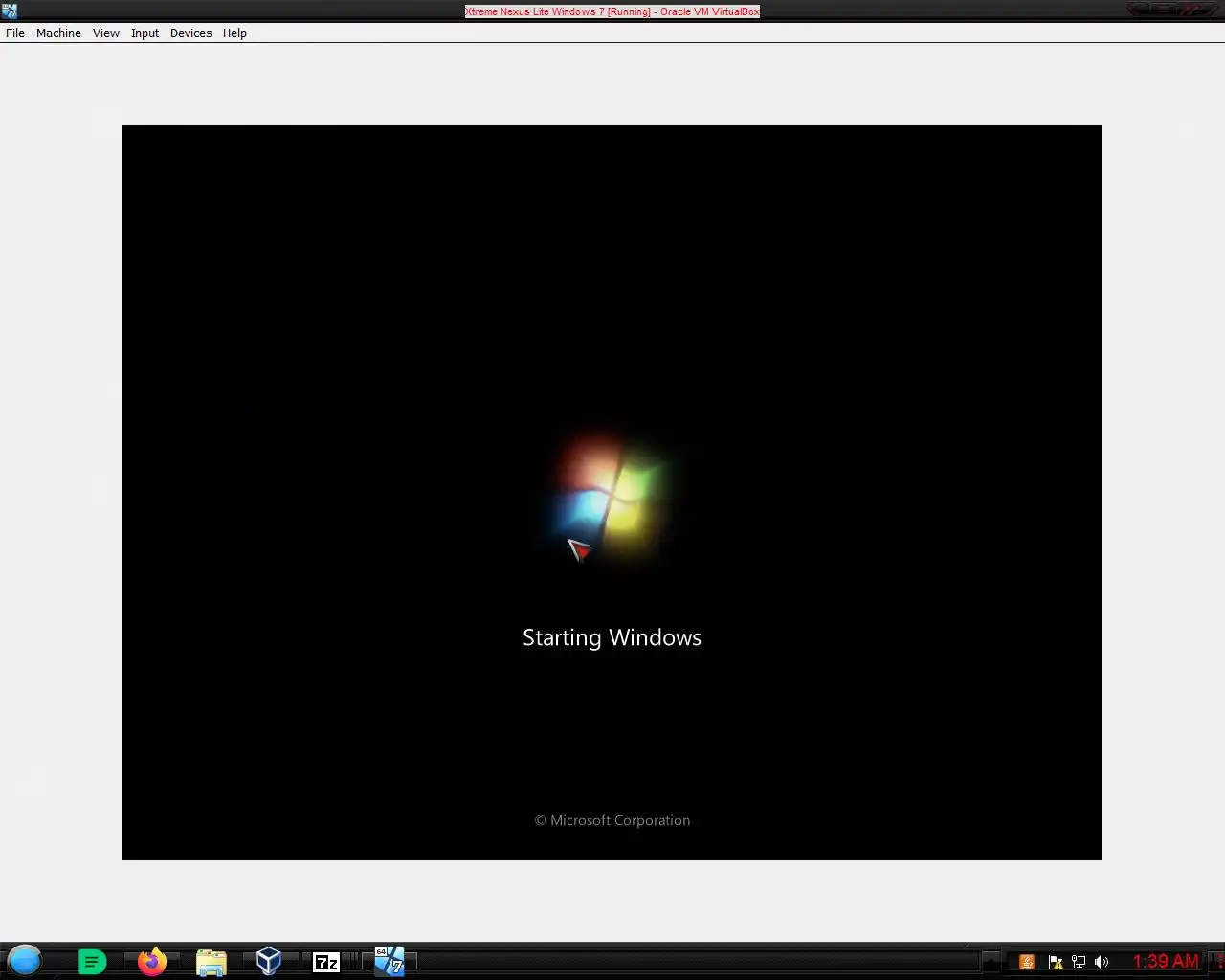Open the green notes app in taskbar
The height and width of the screenshot is (980, 1225).
pyautogui.click(x=92, y=962)
